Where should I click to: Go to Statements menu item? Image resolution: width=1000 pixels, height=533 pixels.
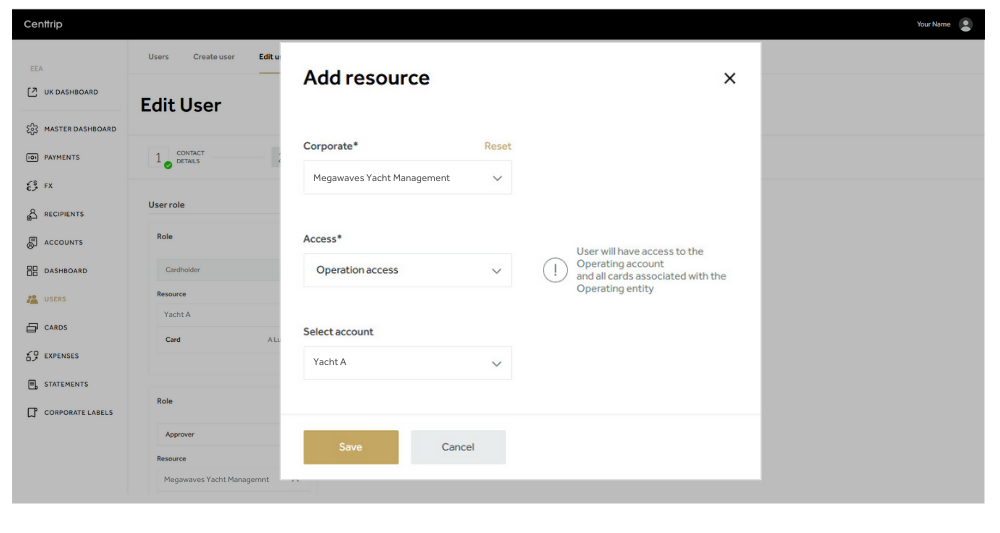[x=66, y=384]
